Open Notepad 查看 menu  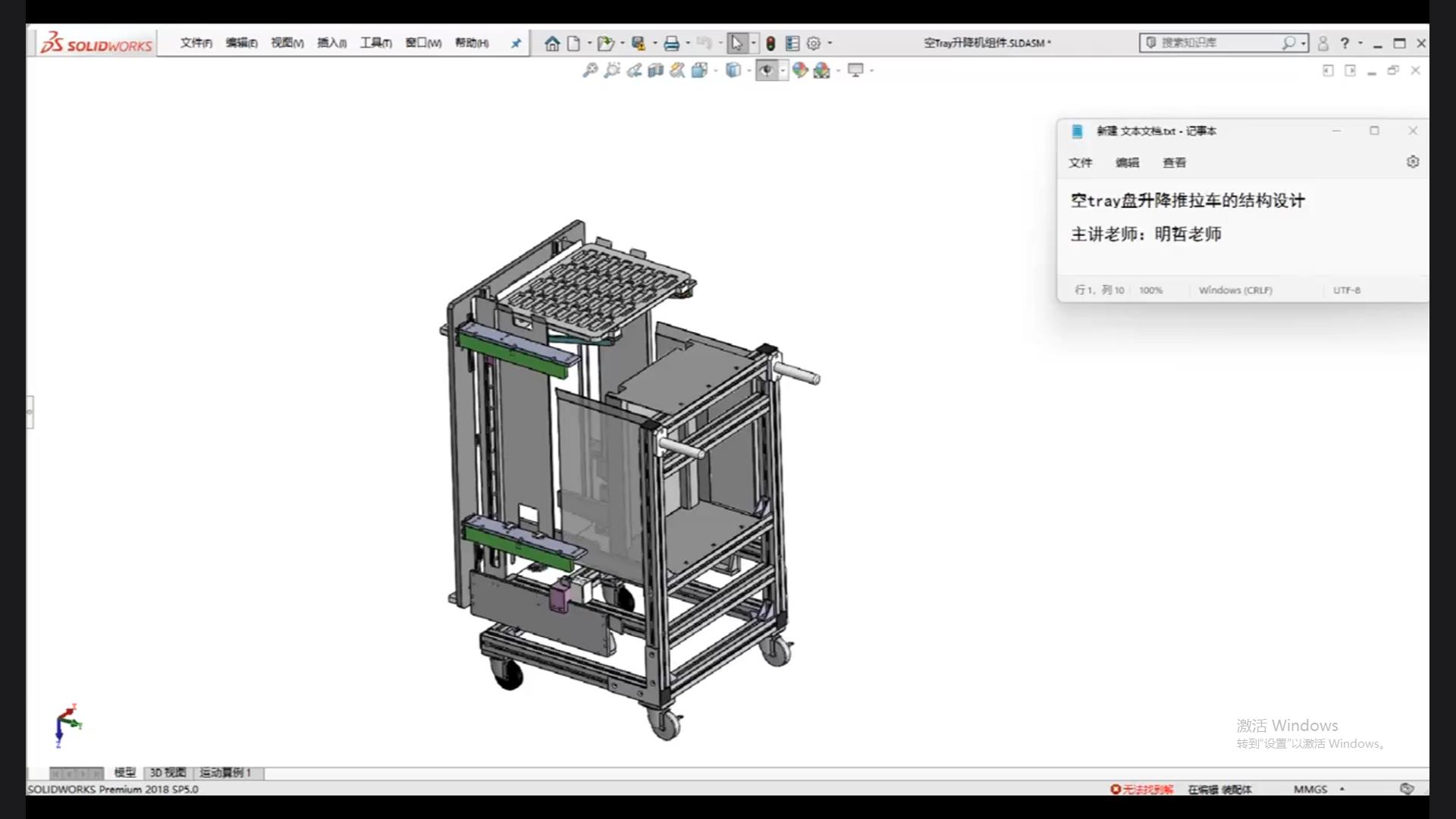pyautogui.click(x=1174, y=162)
